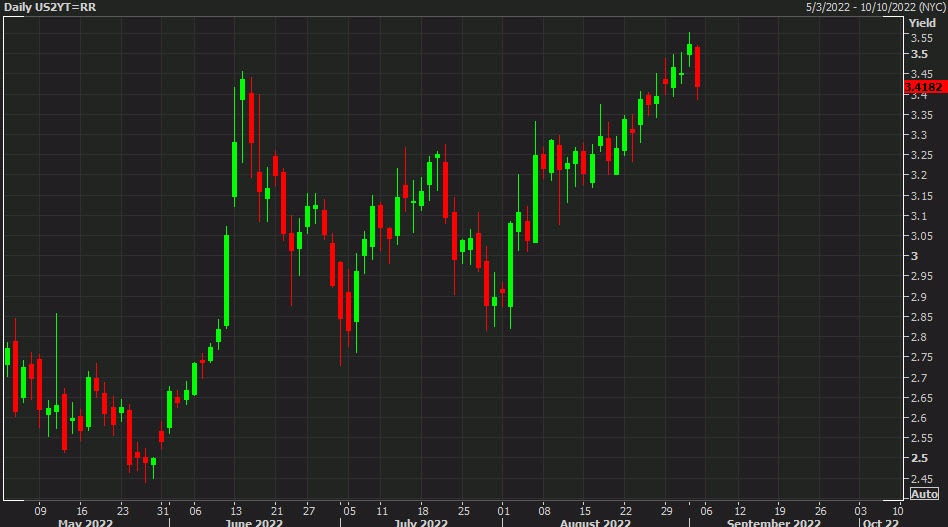948x527 pixels.
Task: Click the July 2022 month label
Action: point(421,522)
